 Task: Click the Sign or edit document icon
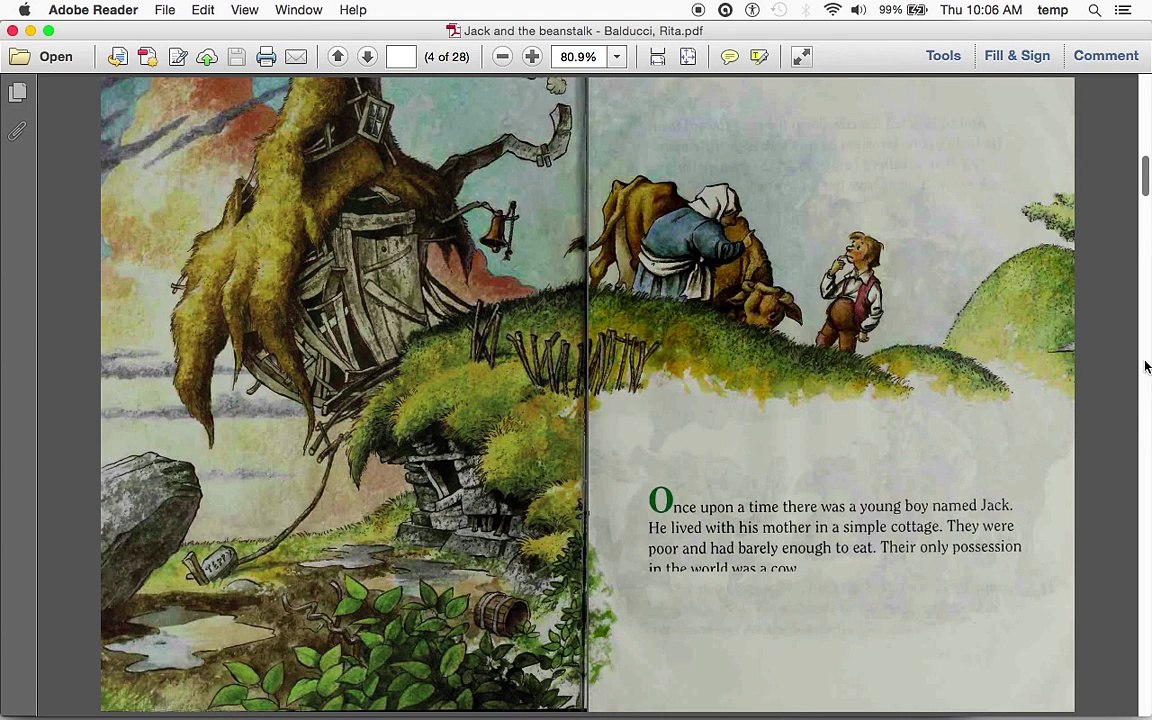(x=178, y=57)
